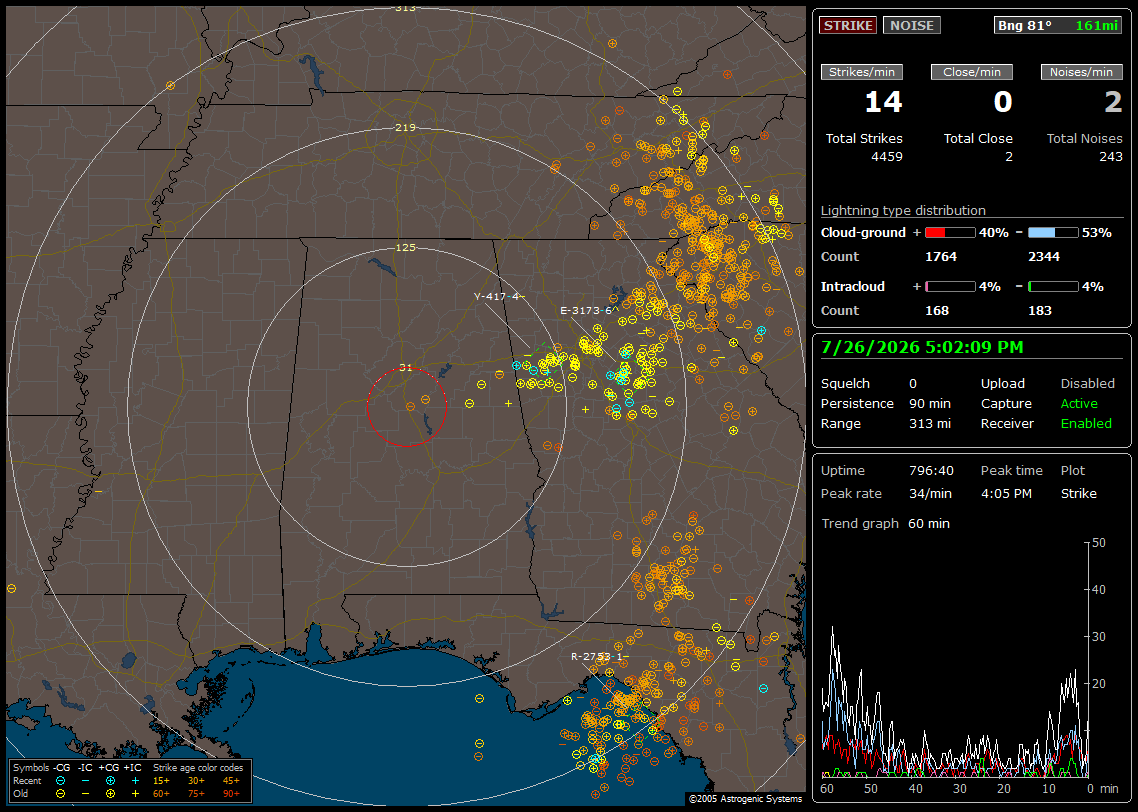Viewport: 1138px width, 812px height.
Task: Click the Bng 81° 161mi bearing readout
Action: click(x=1058, y=25)
